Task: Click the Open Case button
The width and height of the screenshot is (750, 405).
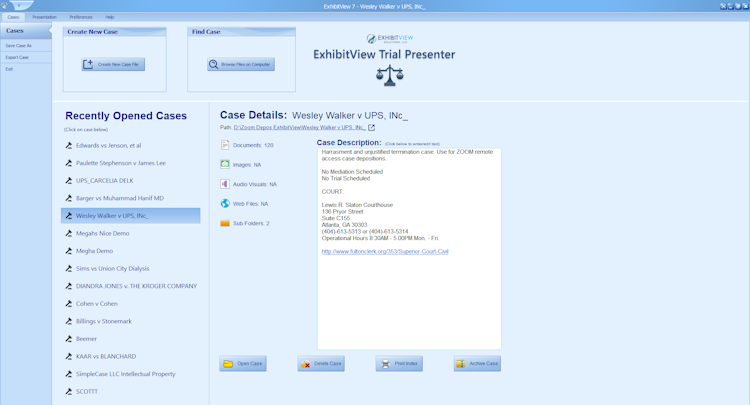Action: pos(243,363)
